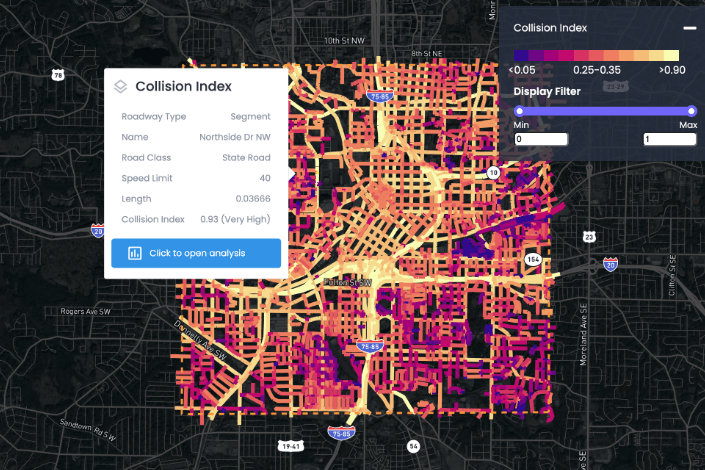Click the Route 54 shield at the bottom
Viewport: 705px width, 470px height.
(413, 445)
